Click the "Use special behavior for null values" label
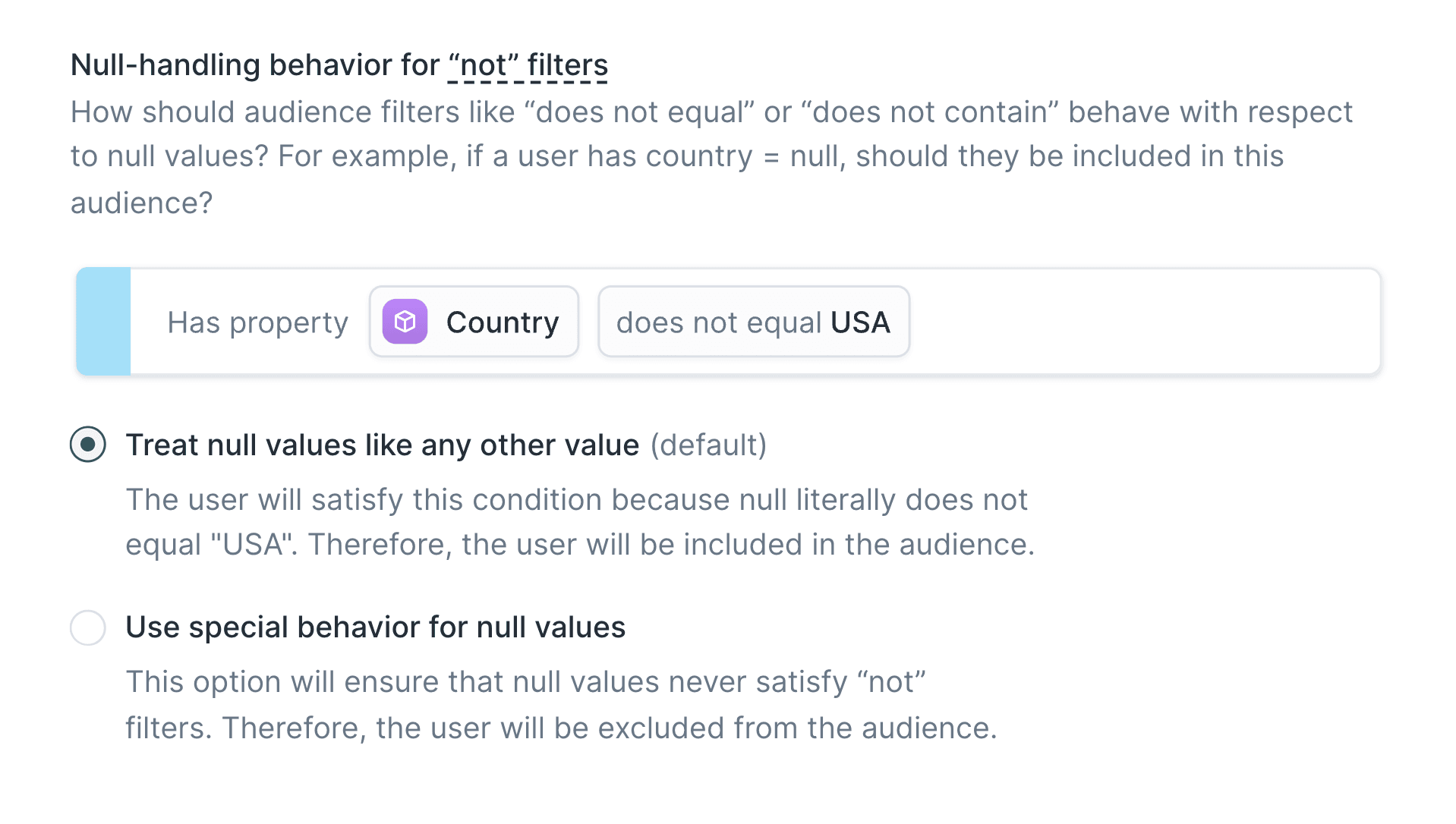This screenshot has width=1456, height=824. tap(375, 627)
